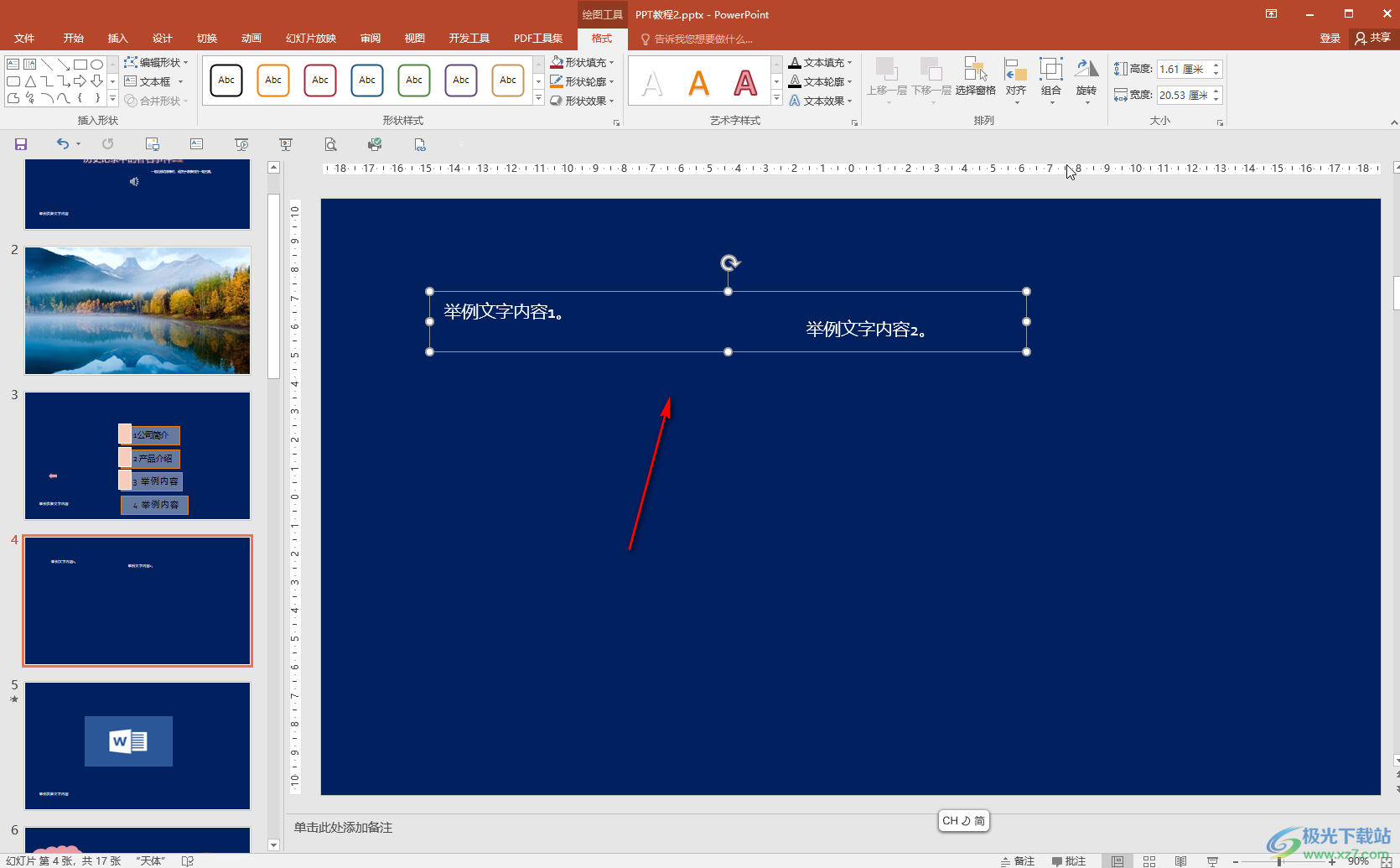Select the triangle shape in shapes gallery
Image resolution: width=1400 pixels, height=868 pixels.
(30, 81)
